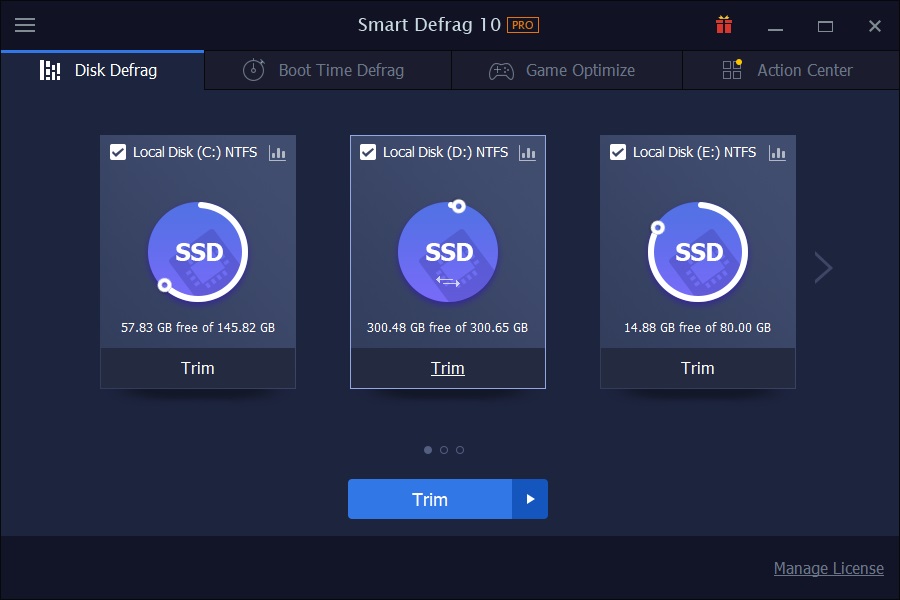Click the SSD circle for Local Disk C:
The image size is (900, 600).
click(x=198, y=252)
